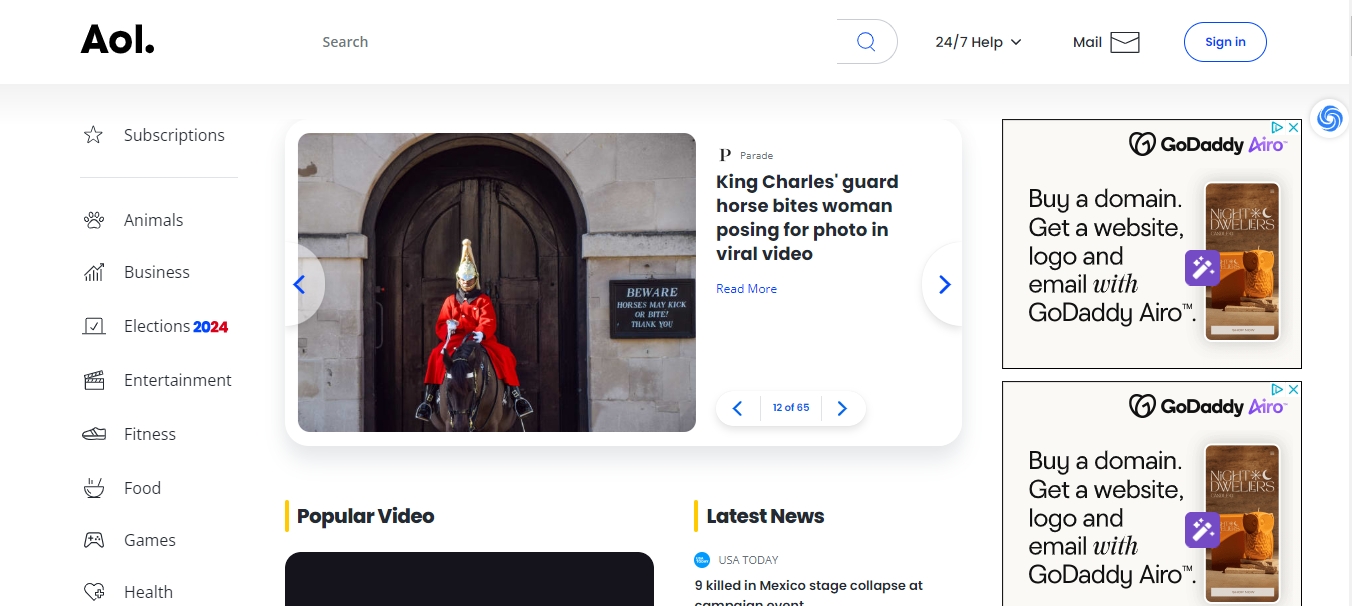Click the Read More link
Image resolution: width=1352 pixels, height=606 pixels.
tap(746, 289)
